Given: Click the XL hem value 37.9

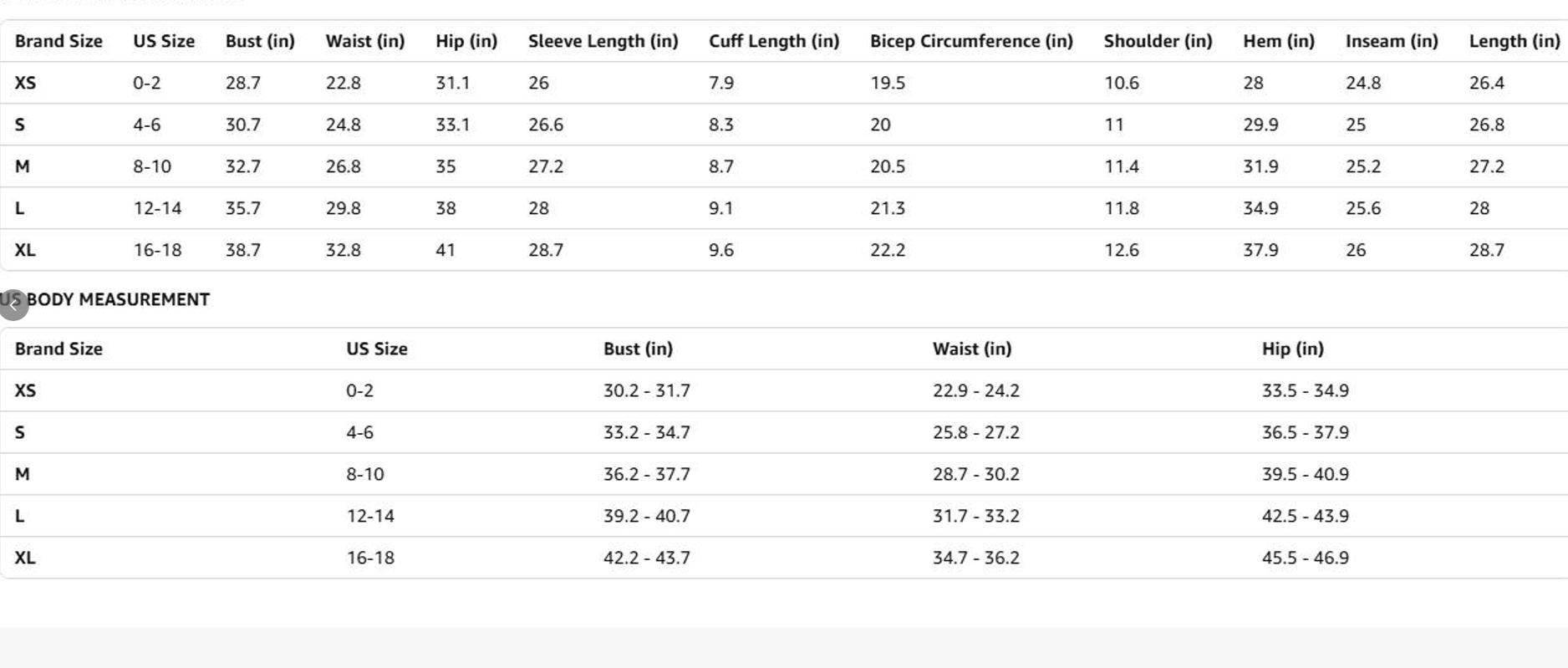Looking at the screenshot, I should click(1260, 250).
